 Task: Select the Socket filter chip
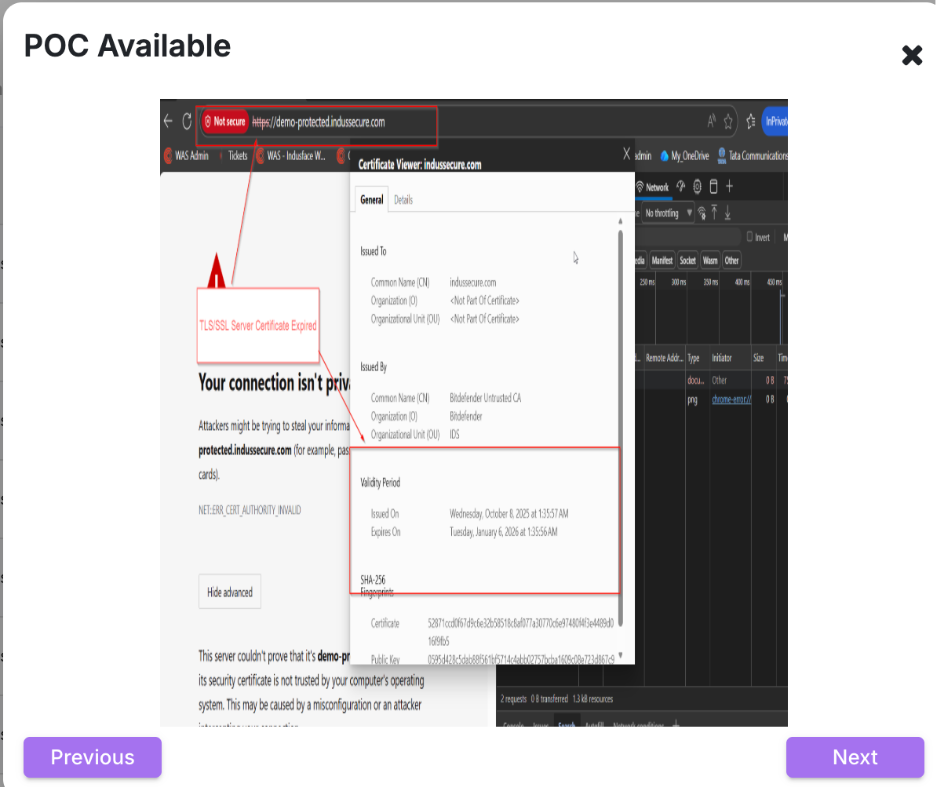pyautogui.click(x=688, y=260)
